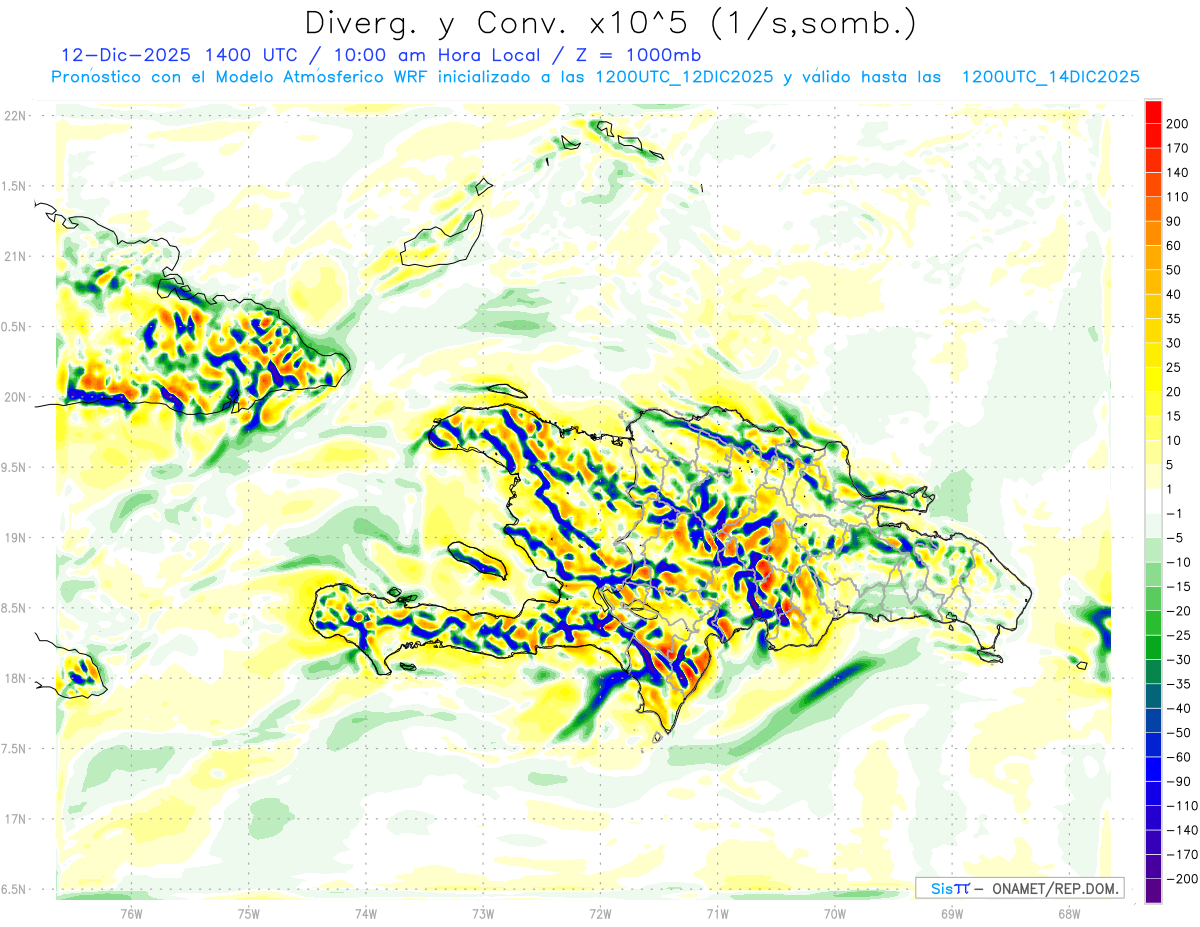Image resolution: width=1200 pixels, height=927 pixels.
Task: Click the '21N' latitude label
Action: tap(15, 256)
